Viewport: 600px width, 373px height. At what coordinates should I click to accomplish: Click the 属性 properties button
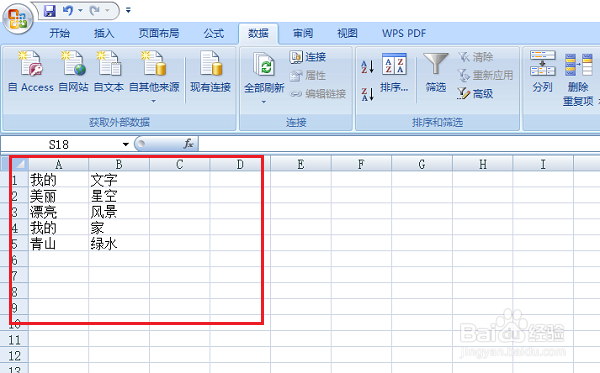308,75
